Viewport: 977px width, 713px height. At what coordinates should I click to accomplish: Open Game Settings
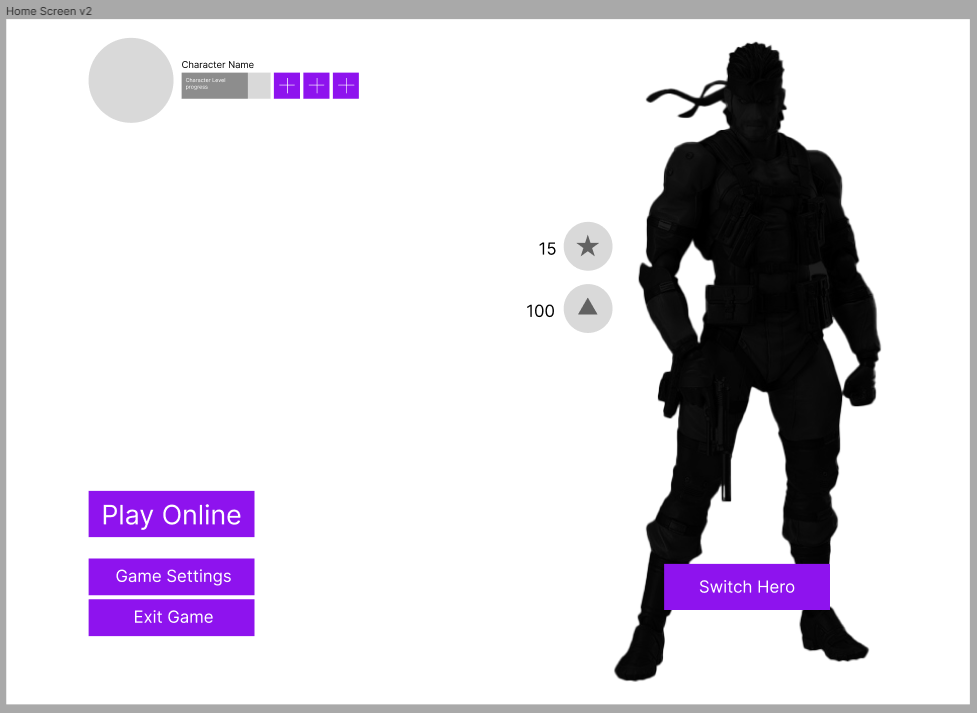coord(171,577)
